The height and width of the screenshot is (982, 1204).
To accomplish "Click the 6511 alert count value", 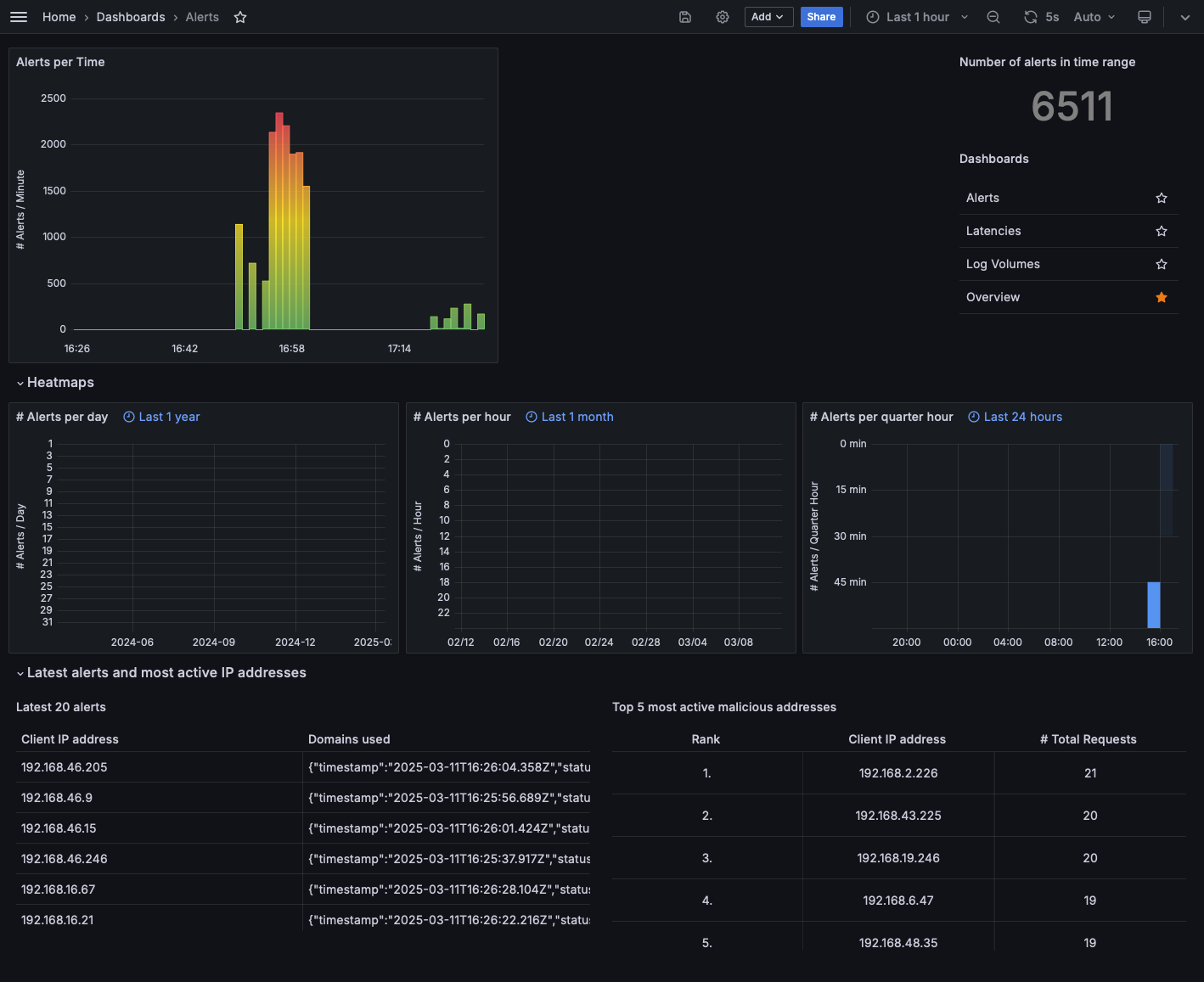I will coord(1072,107).
